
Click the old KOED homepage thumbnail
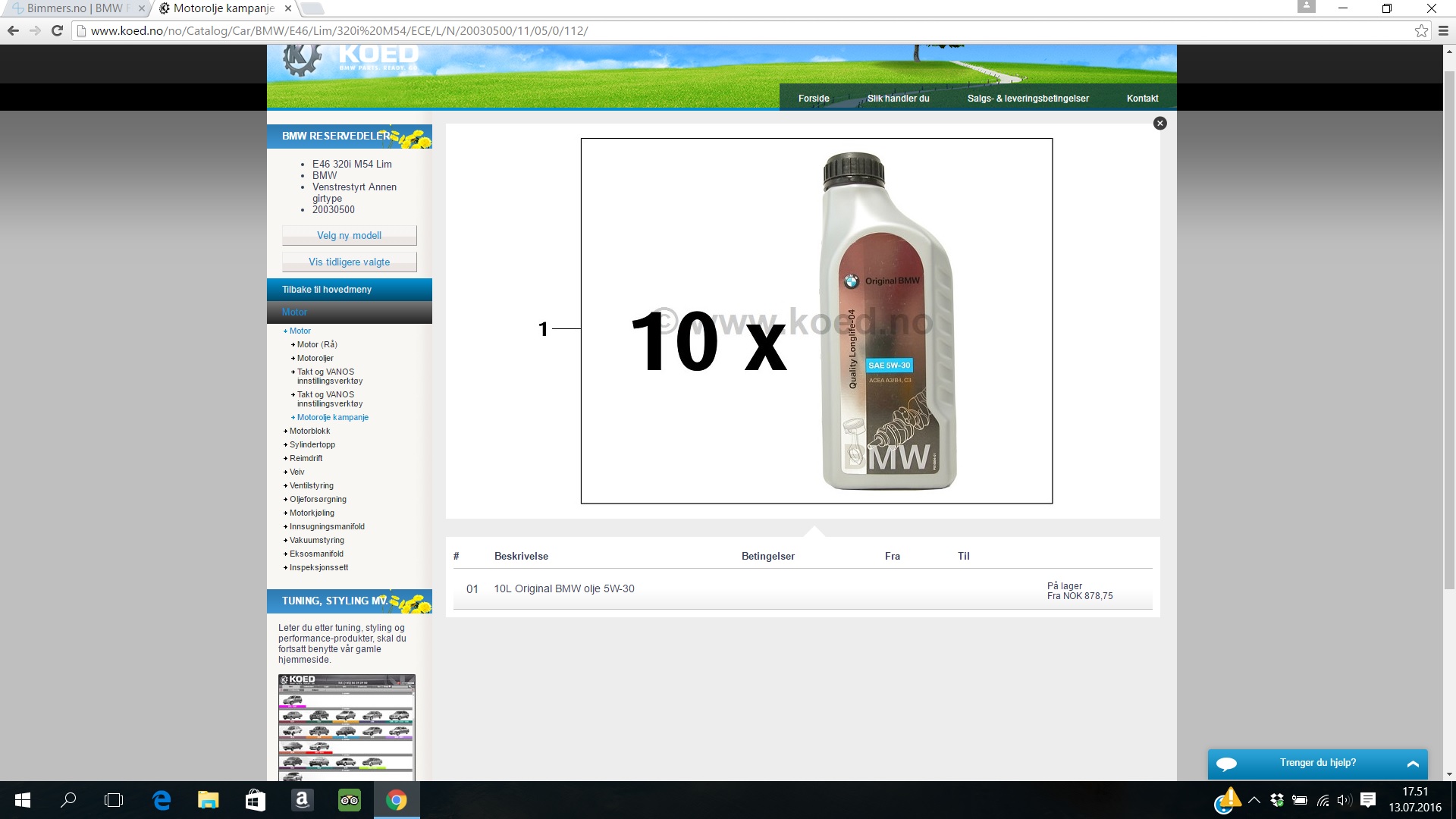point(347,727)
